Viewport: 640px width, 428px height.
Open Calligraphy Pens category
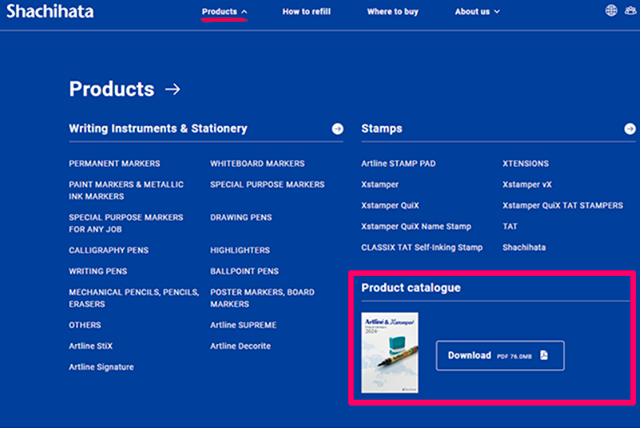109,250
